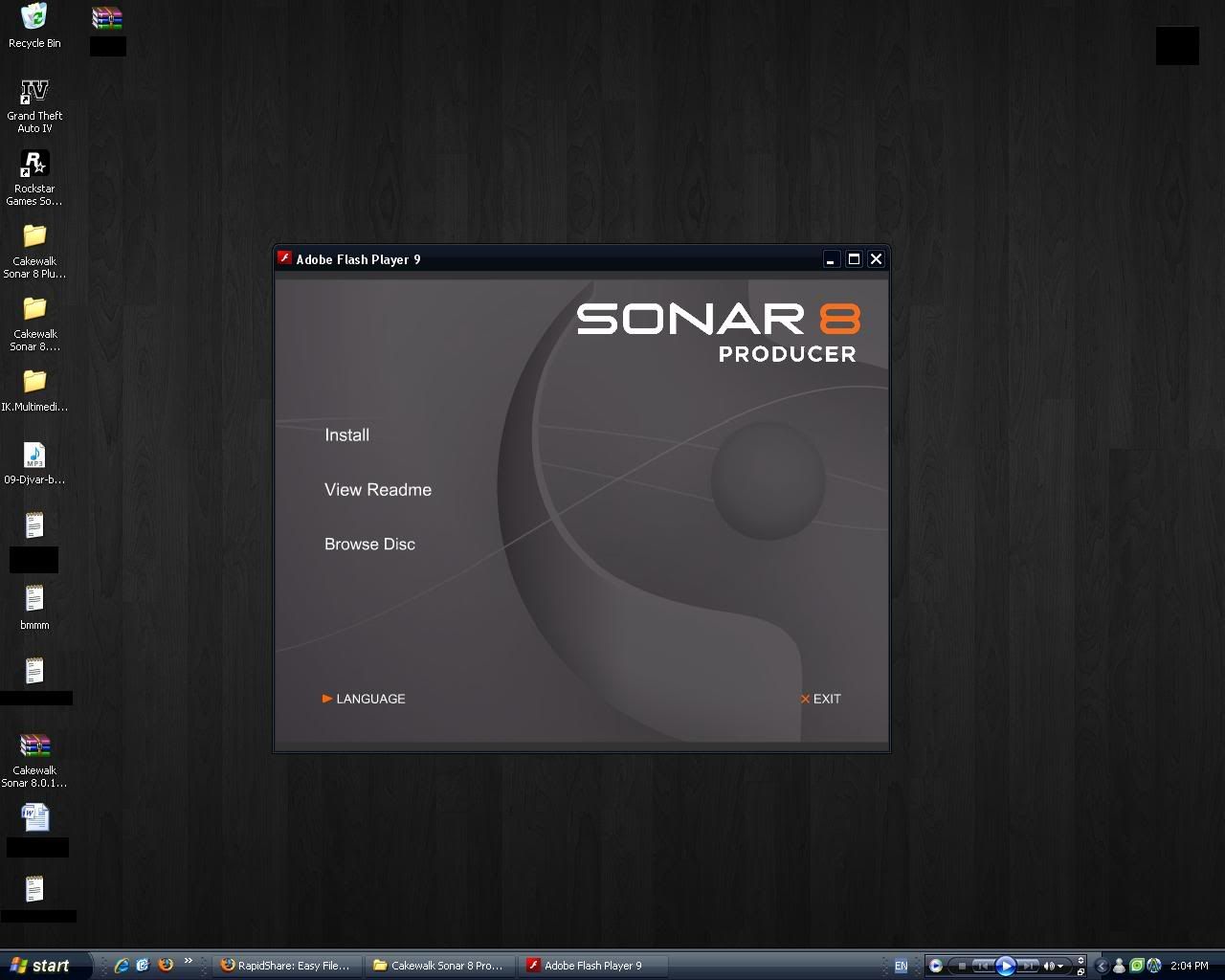Select the Word document desktop icon
Viewport: 1225px width, 980px height.
(35, 817)
